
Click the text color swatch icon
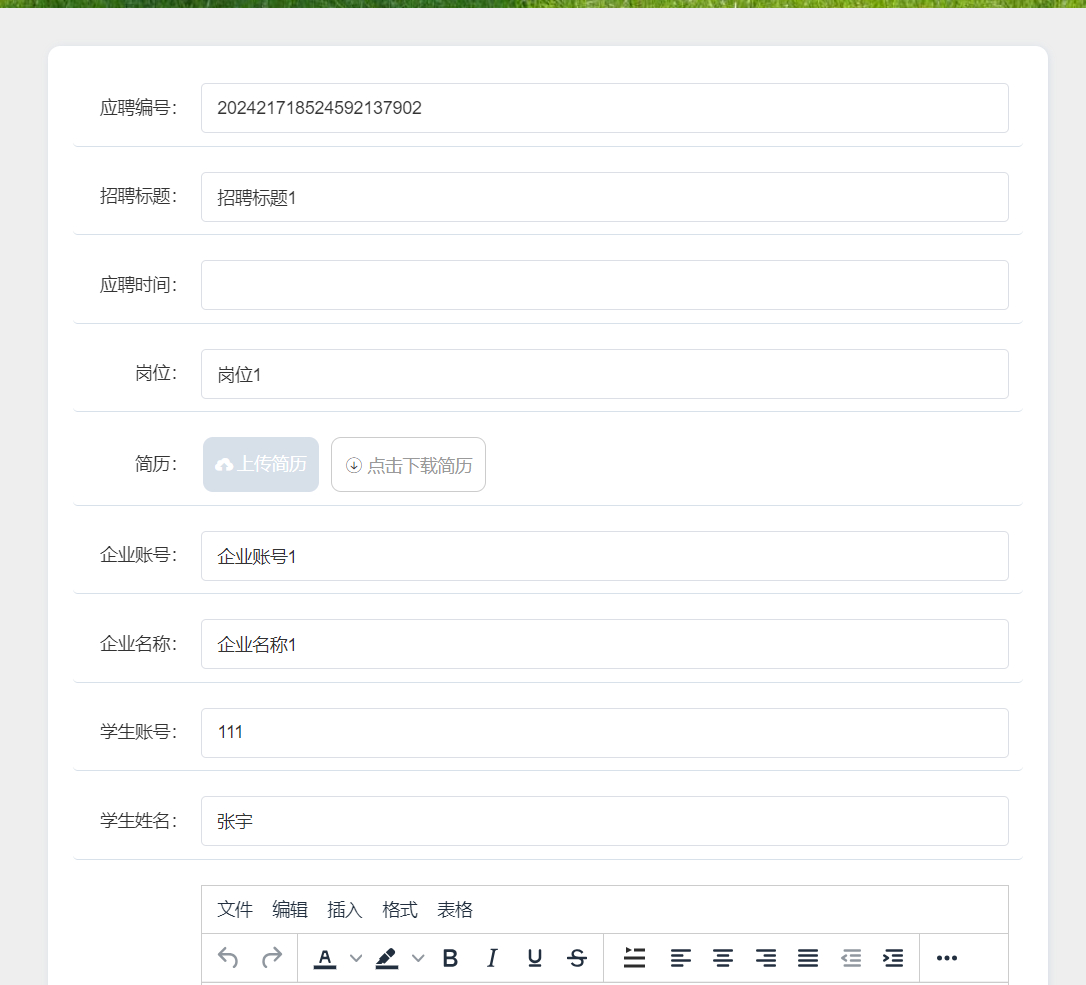[324, 957]
